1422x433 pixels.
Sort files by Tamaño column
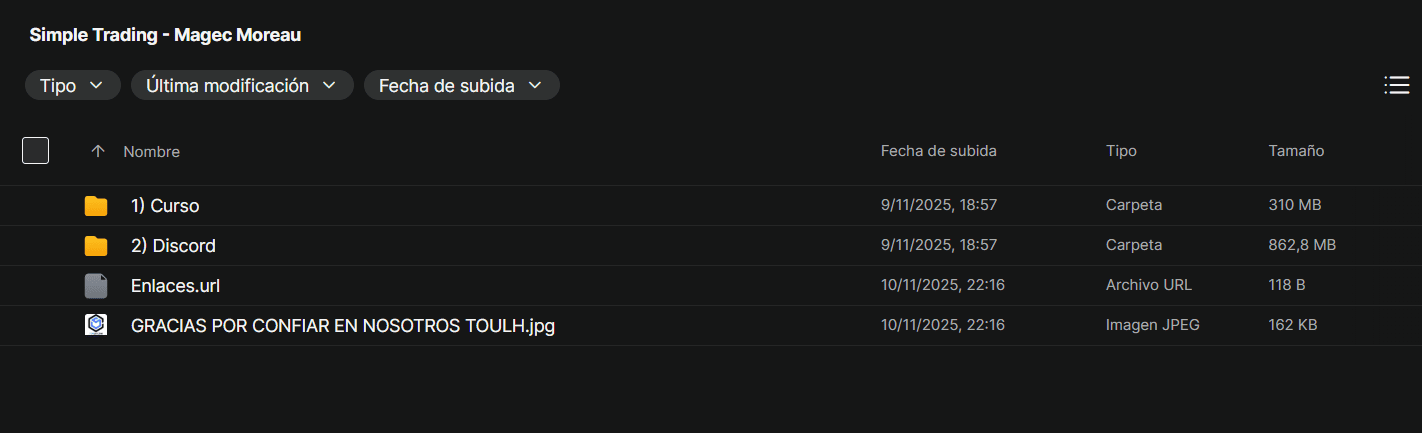(x=1296, y=151)
